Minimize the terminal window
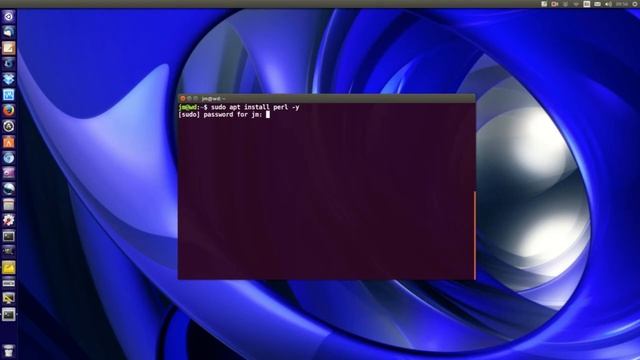This screenshot has height=360, width=640. click(189, 98)
